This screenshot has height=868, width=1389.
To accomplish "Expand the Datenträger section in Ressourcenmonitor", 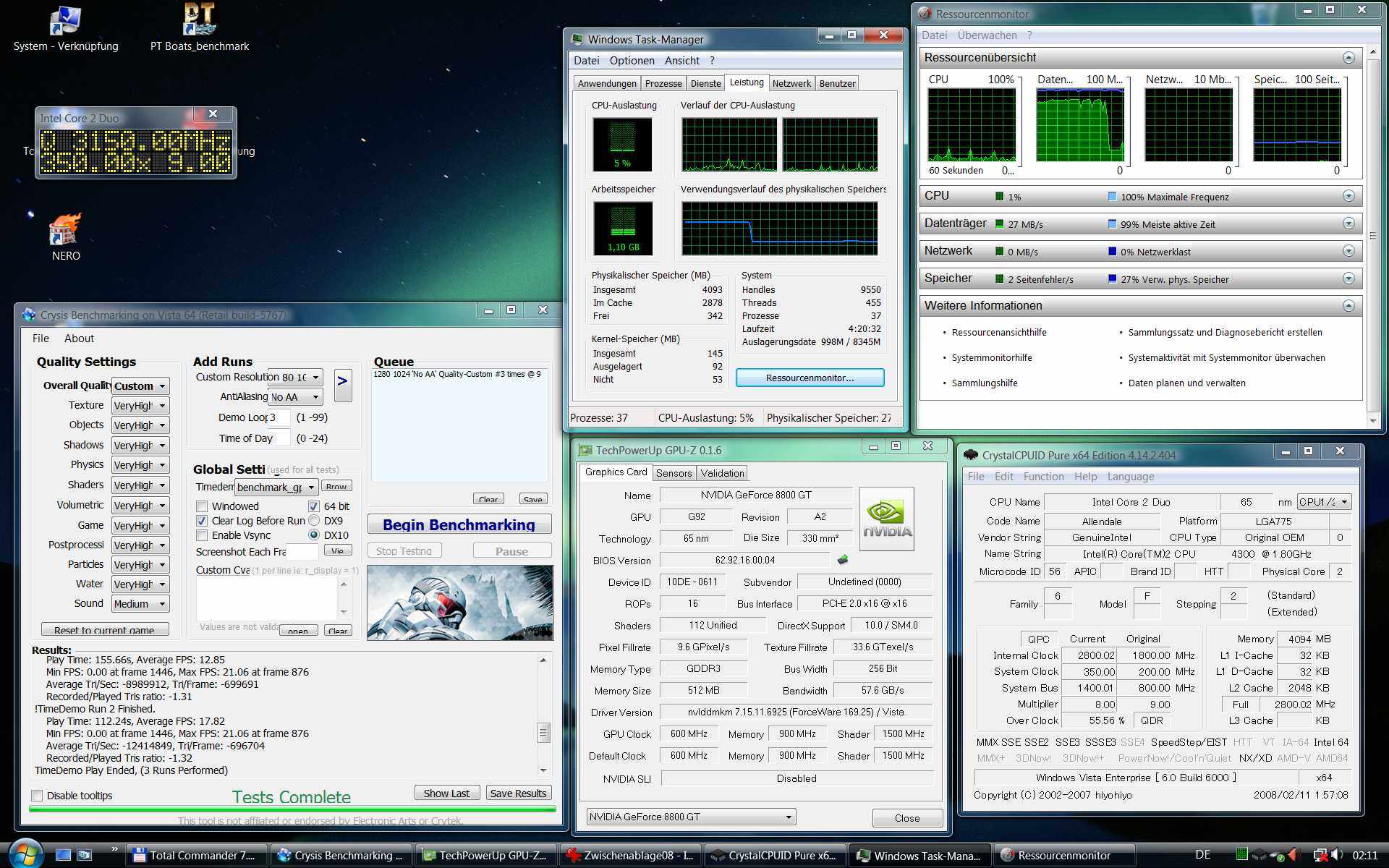I will (x=1348, y=224).
